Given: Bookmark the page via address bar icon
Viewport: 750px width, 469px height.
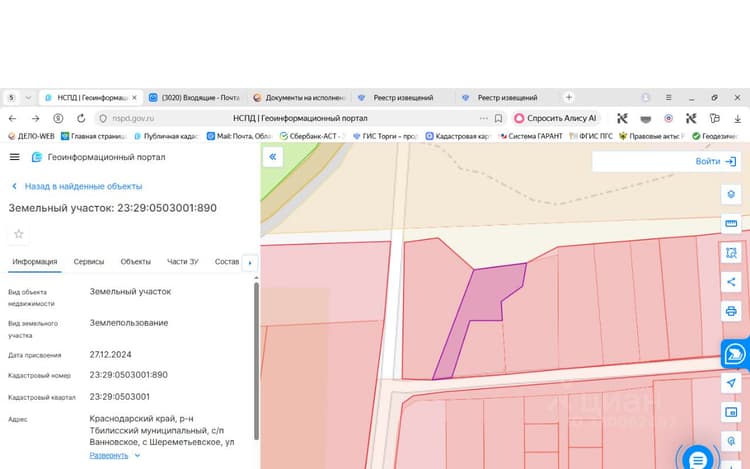Looking at the screenshot, I should click(x=498, y=118).
